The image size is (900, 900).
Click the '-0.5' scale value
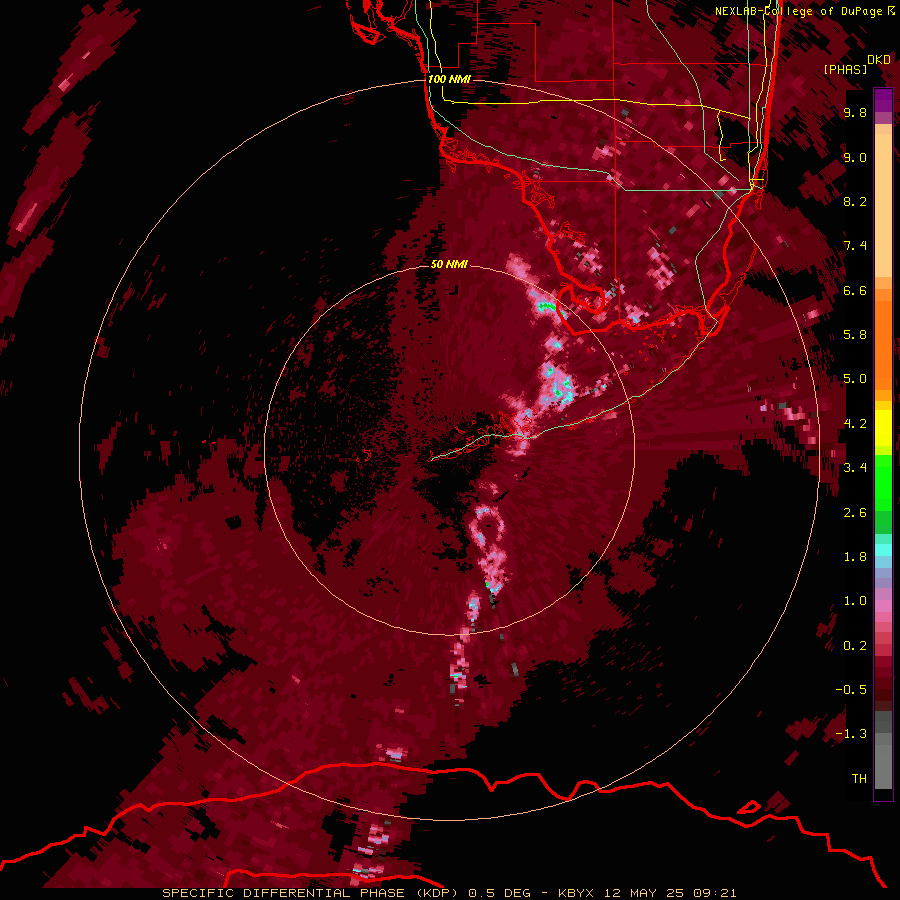[851, 690]
